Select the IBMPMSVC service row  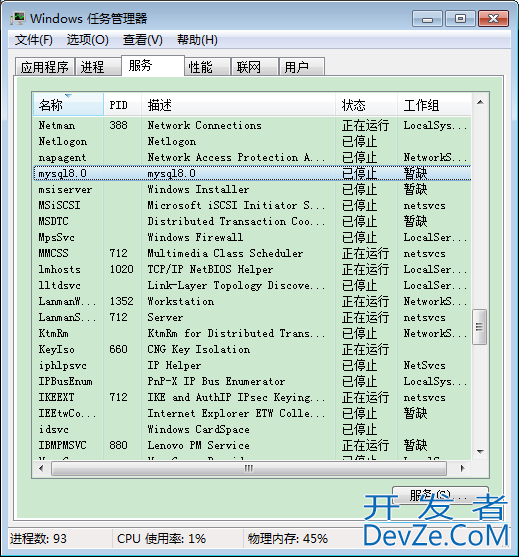(x=252, y=445)
